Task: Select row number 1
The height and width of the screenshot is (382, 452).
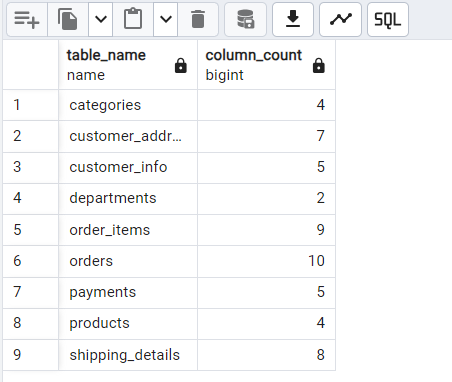Action: [x=31, y=105]
